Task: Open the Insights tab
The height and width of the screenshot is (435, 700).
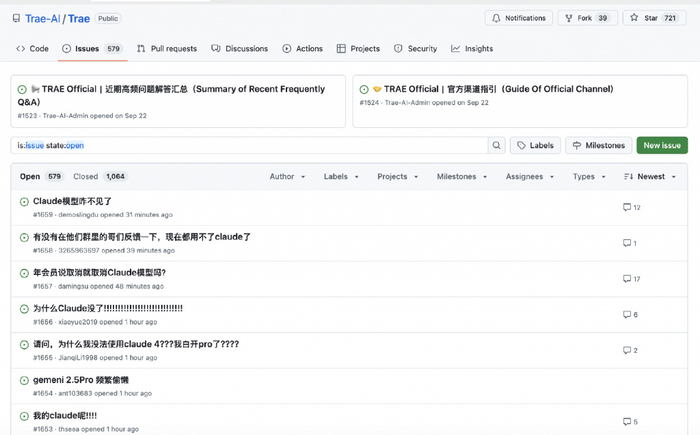Action: point(472,48)
